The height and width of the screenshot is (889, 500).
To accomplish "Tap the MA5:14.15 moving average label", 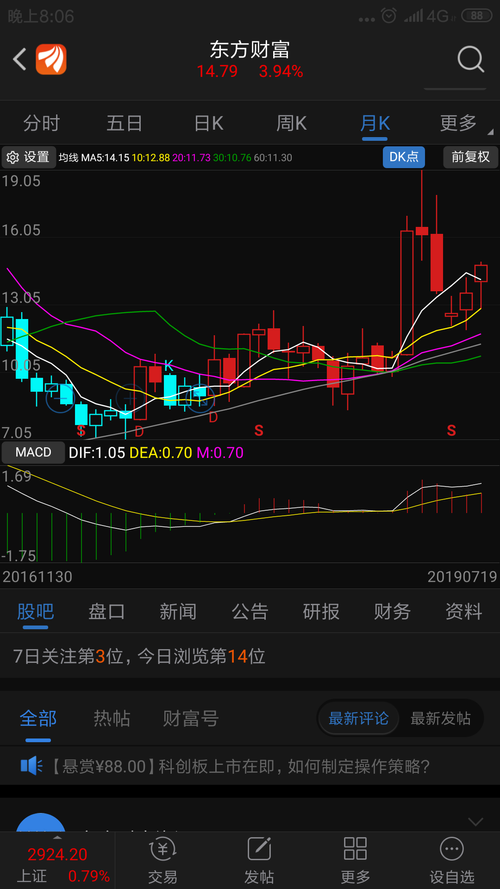I will pos(105,158).
